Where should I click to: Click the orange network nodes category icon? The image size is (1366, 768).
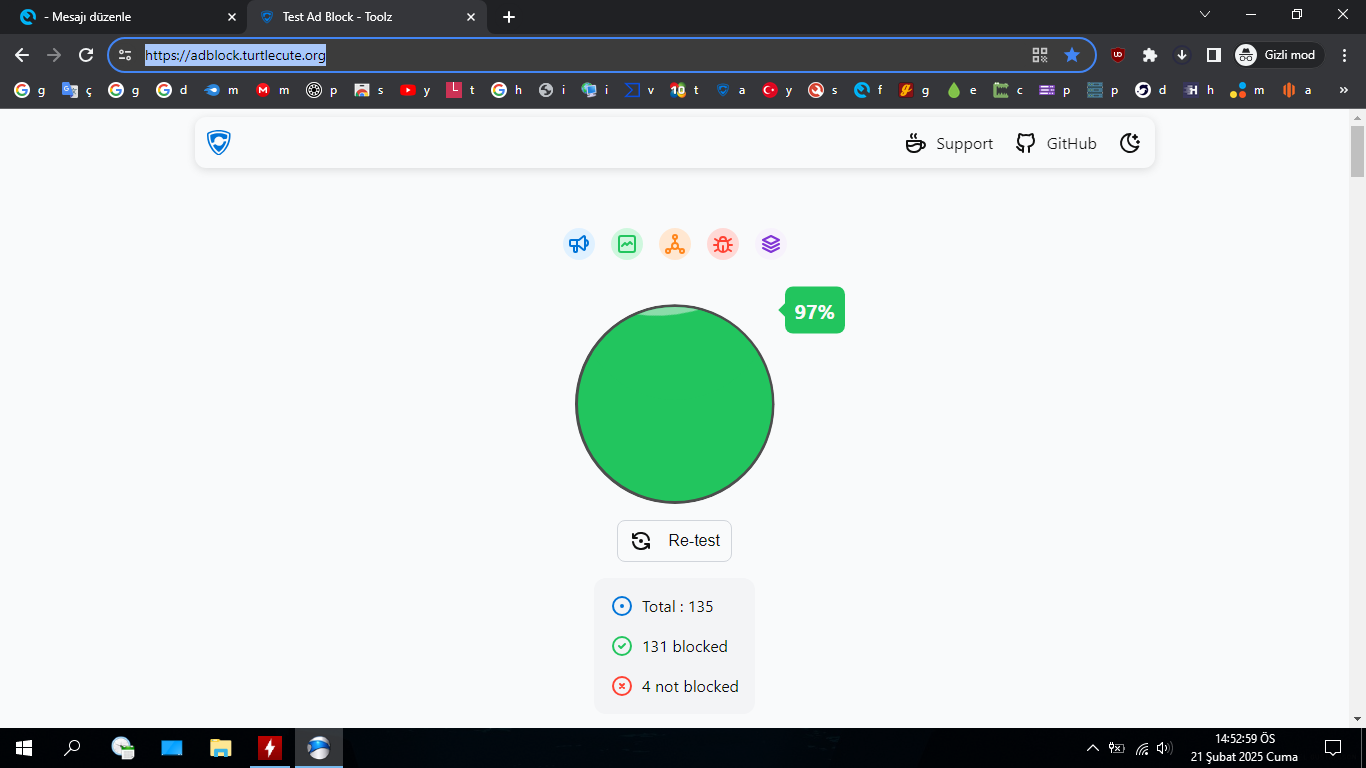point(675,244)
